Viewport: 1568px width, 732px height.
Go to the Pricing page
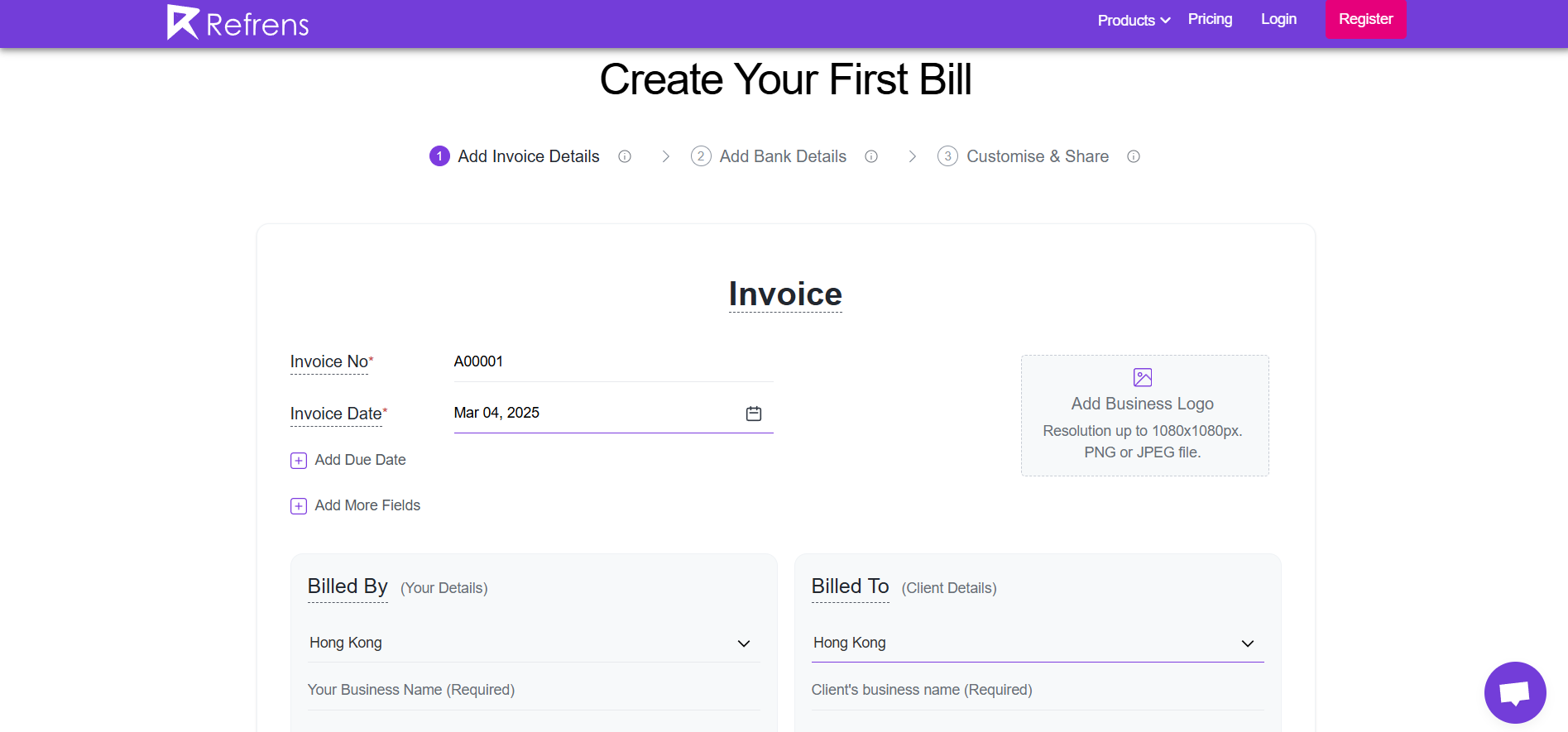[x=1210, y=19]
